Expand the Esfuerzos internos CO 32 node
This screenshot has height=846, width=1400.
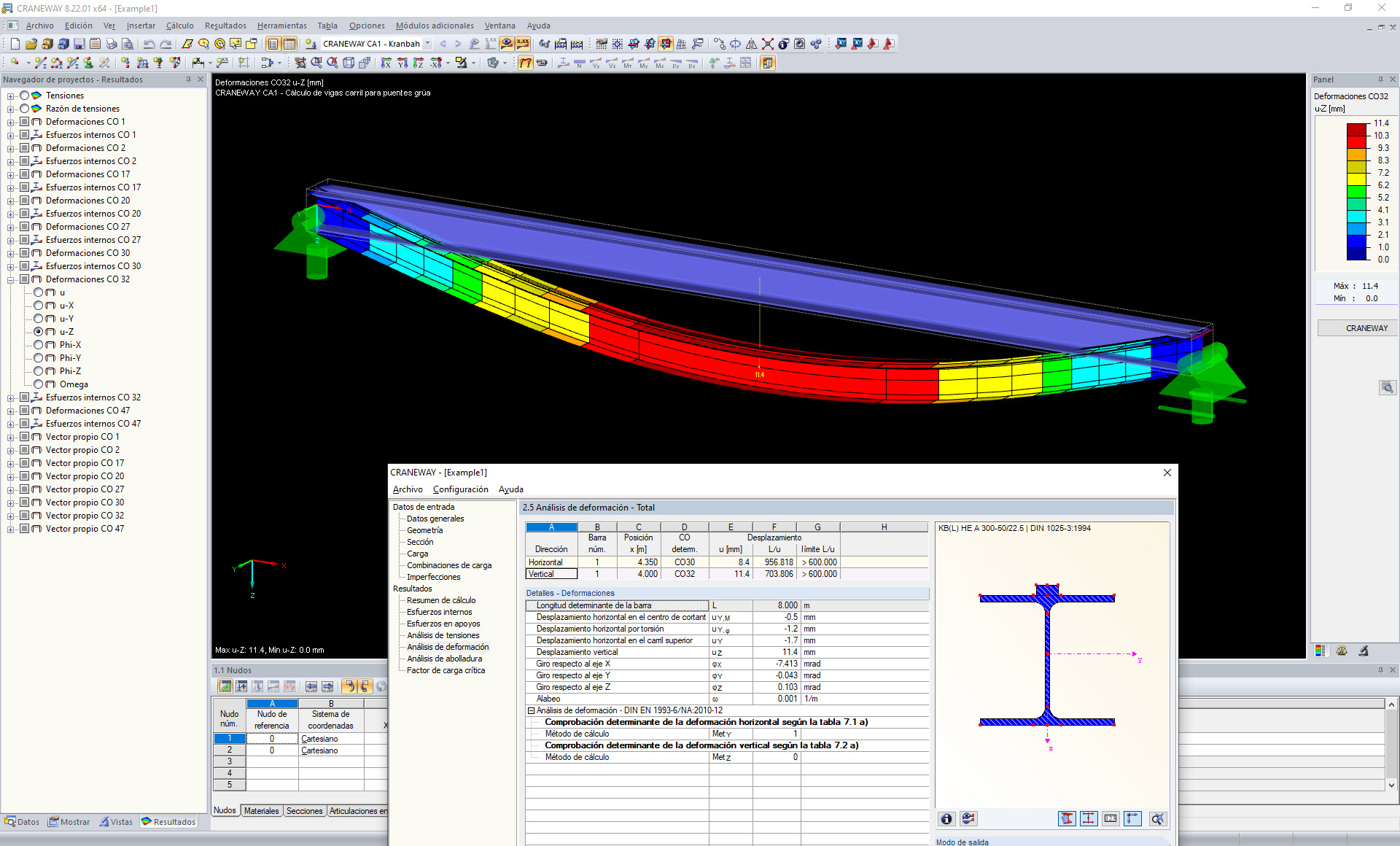11,397
